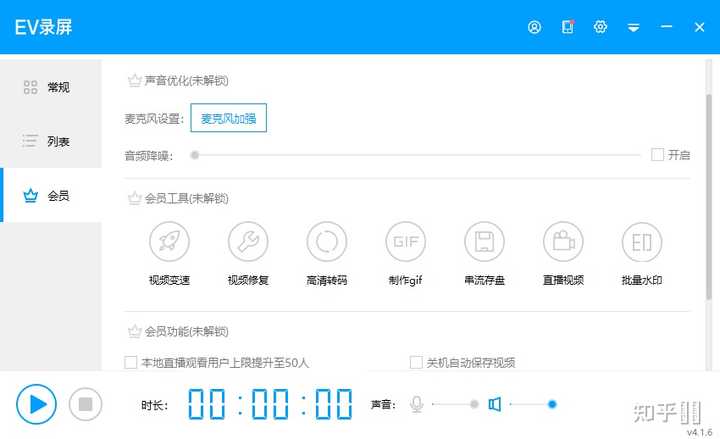The width and height of the screenshot is (720, 439).
Task: Open the 高清转码 tool icon
Action: [x=326, y=242]
